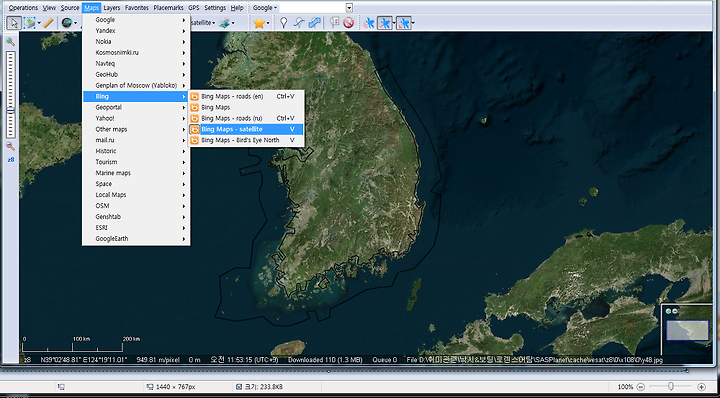Open dropdown arrow beside the Favorites star
Screen dimensions: 720x398
[x=268, y=23]
